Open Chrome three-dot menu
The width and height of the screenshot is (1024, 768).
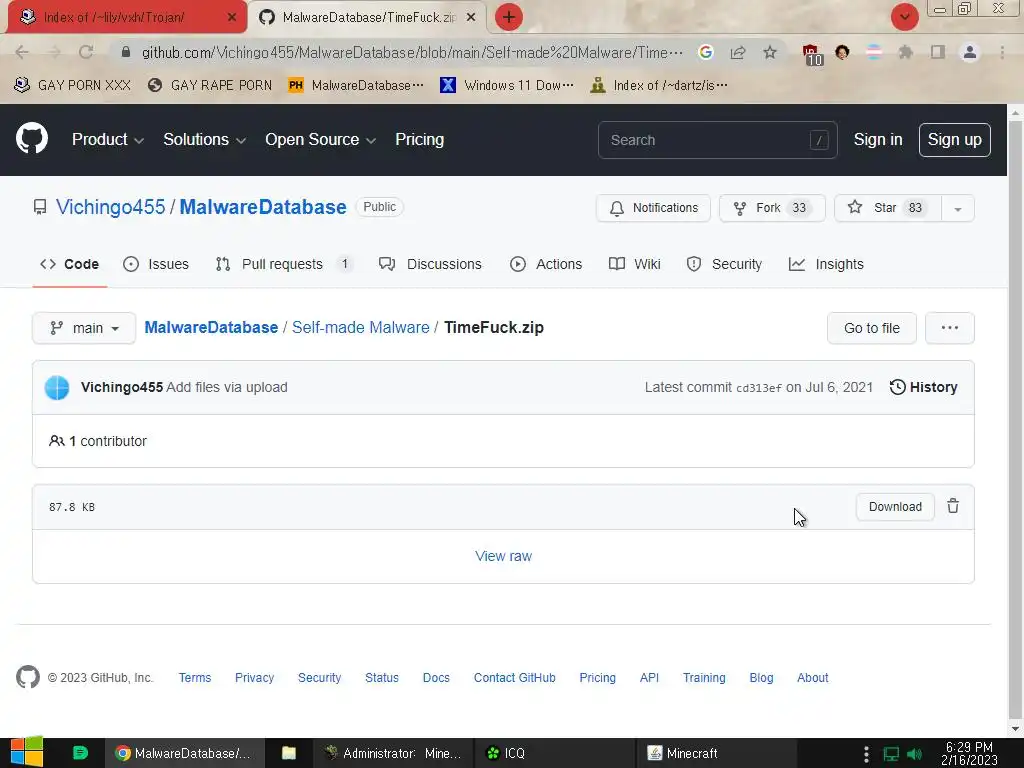pyautogui.click(x=1002, y=52)
